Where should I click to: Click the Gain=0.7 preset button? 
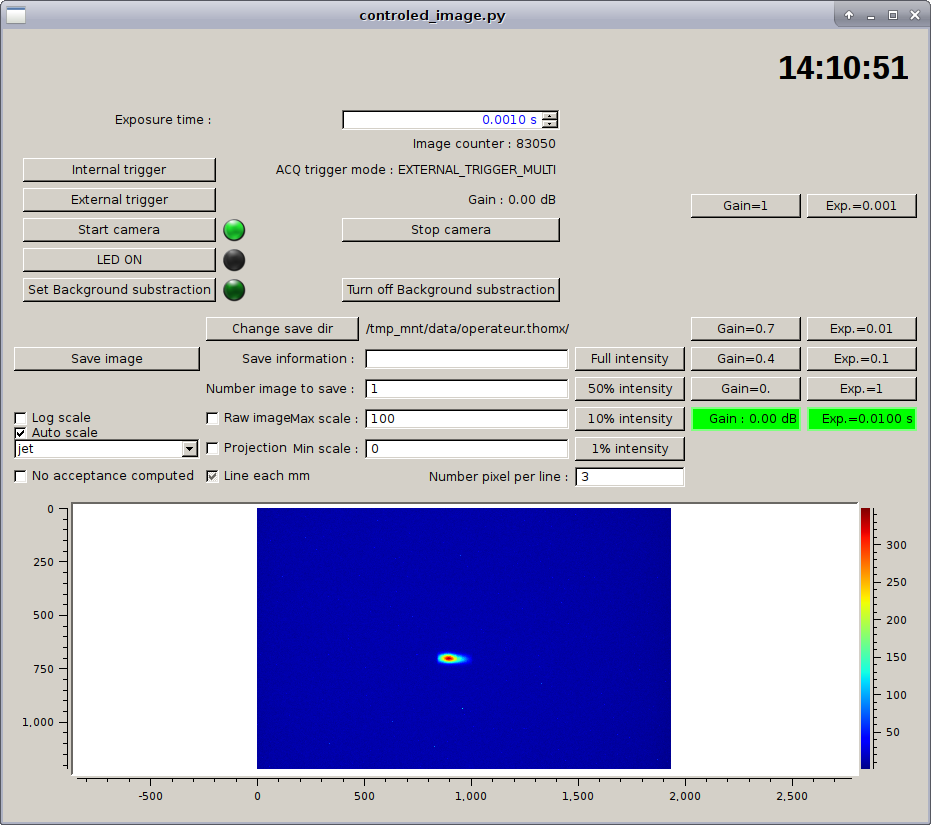click(x=745, y=328)
